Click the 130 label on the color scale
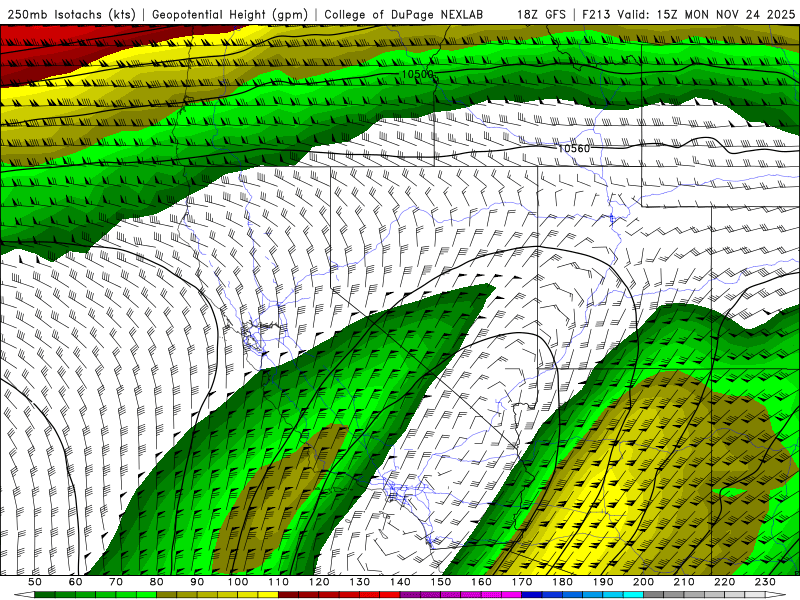The width and height of the screenshot is (800, 600). 360,582
